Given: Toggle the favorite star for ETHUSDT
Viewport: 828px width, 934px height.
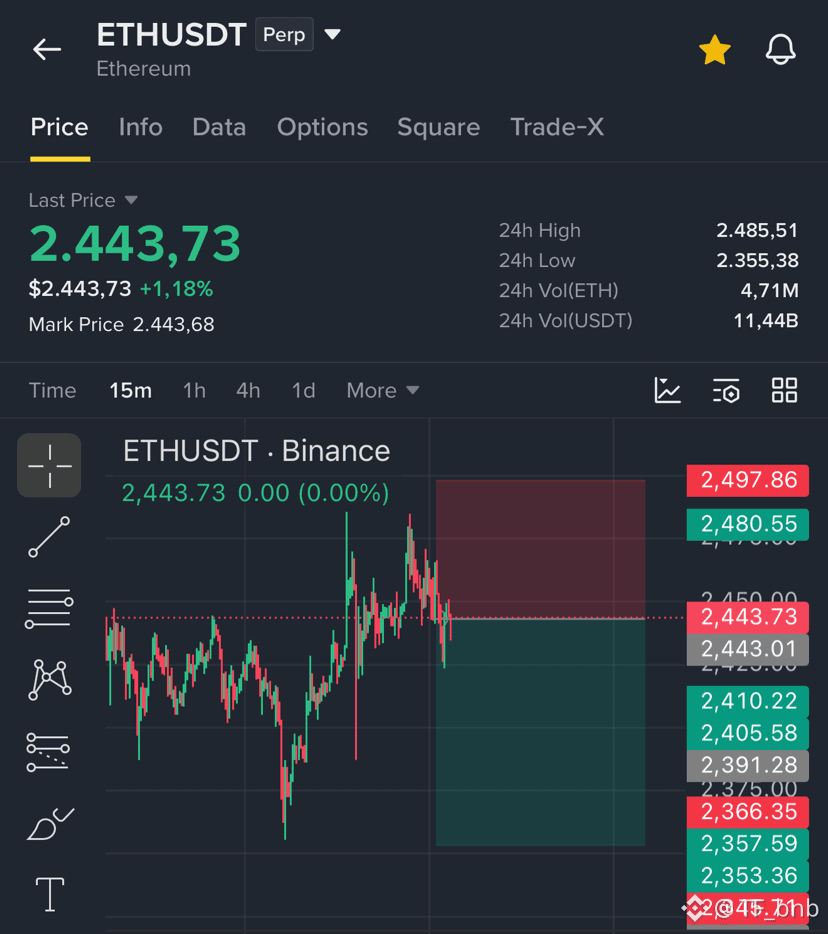Looking at the screenshot, I should click(x=714, y=50).
